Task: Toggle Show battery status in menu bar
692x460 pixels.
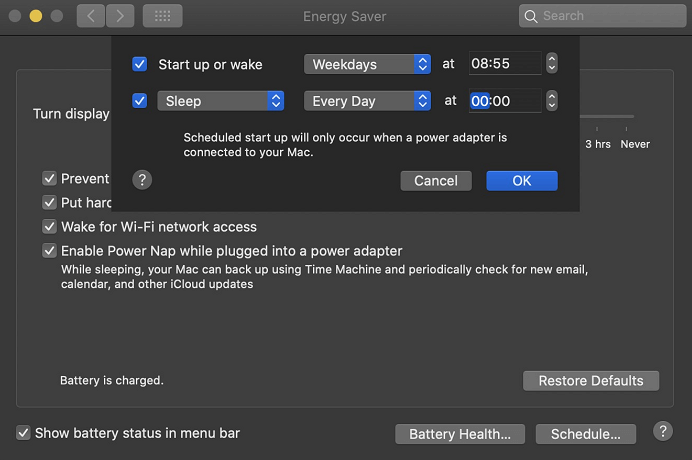Action: click(23, 433)
